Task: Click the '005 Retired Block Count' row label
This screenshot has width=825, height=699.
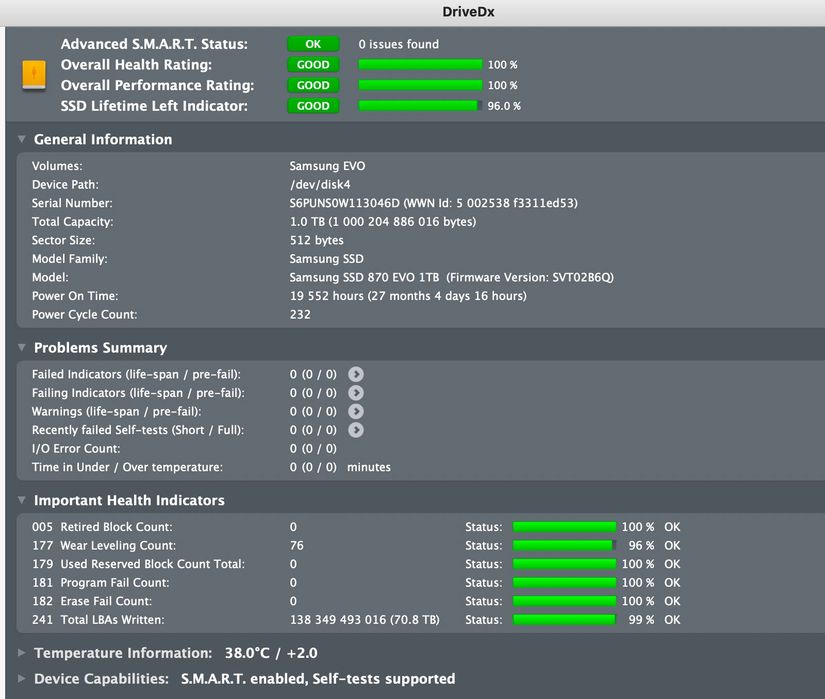Action: coord(102,527)
